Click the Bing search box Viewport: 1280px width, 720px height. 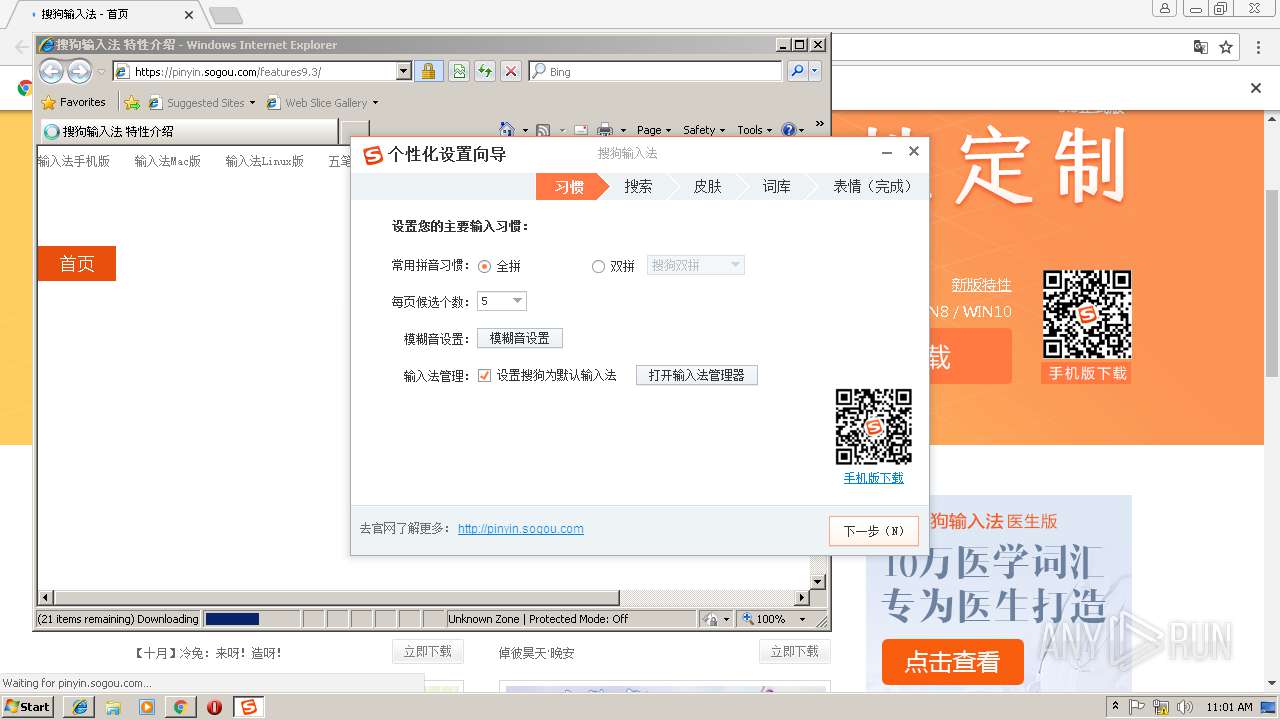pyautogui.click(x=655, y=71)
